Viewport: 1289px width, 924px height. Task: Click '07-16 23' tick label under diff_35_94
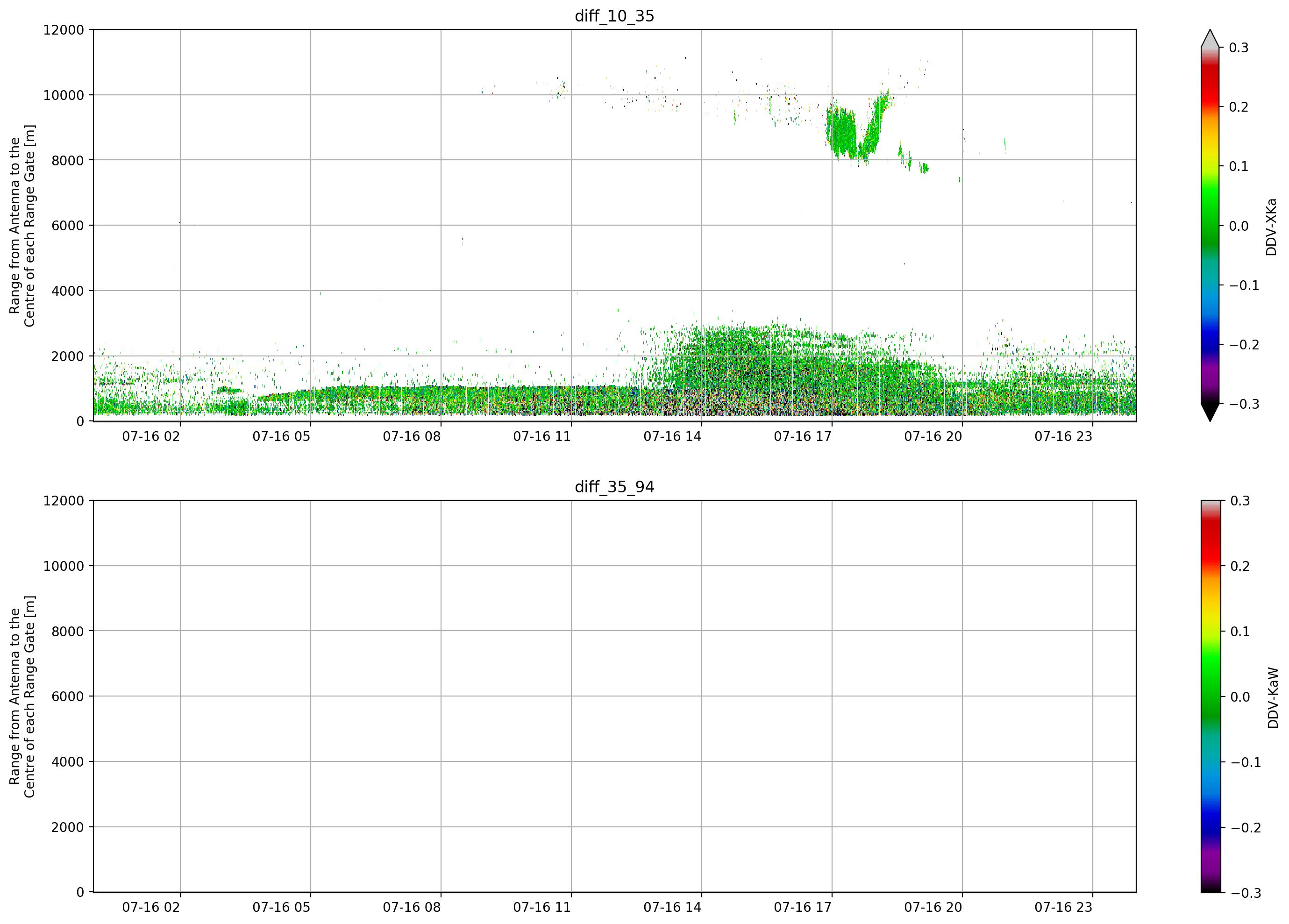click(1063, 907)
